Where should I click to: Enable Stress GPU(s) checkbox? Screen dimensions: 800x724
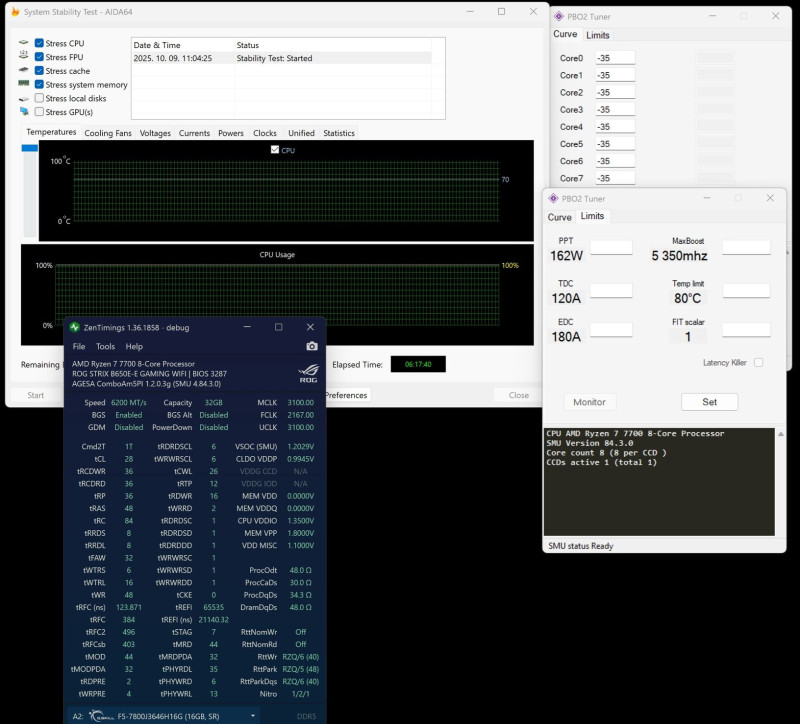[39, 112]
